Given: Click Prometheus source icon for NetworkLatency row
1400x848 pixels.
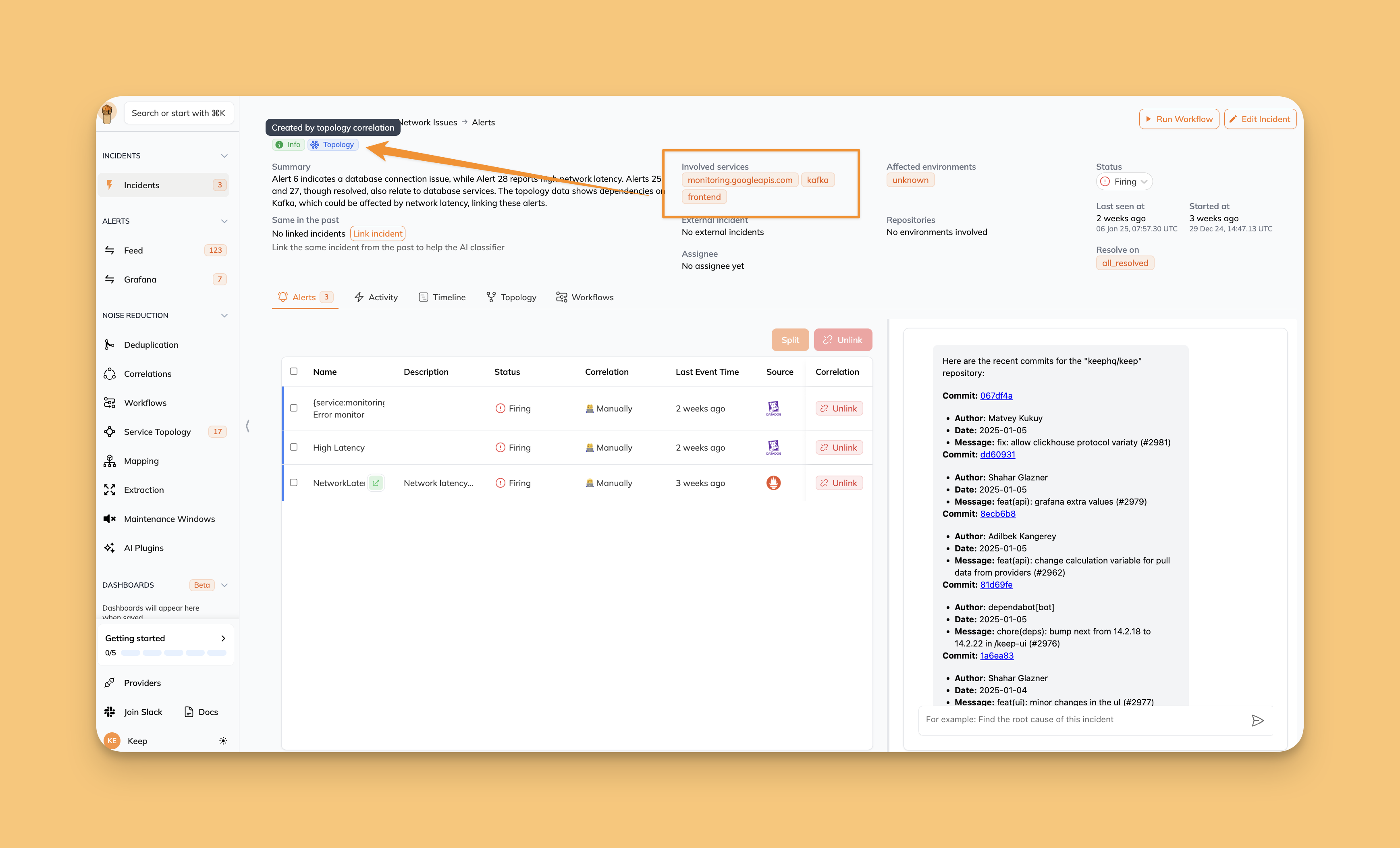Looking at the screenshot, I should click(773, 482).
